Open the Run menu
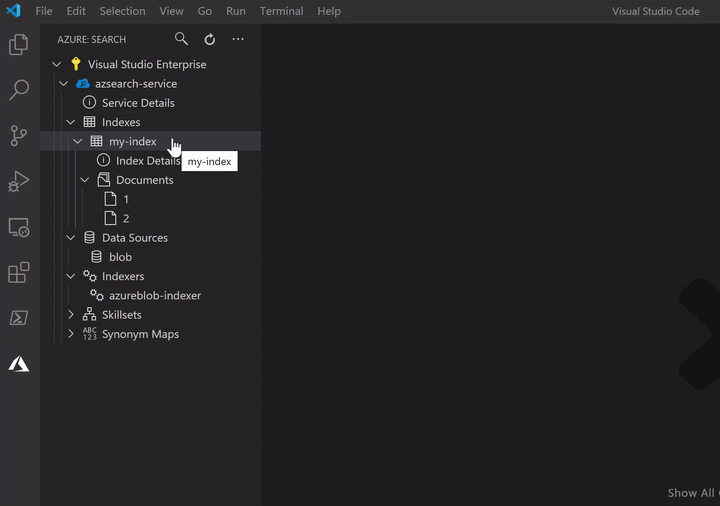Image resolution: width=720 pixels, height=506 pixels. click(x=236, y=11)
